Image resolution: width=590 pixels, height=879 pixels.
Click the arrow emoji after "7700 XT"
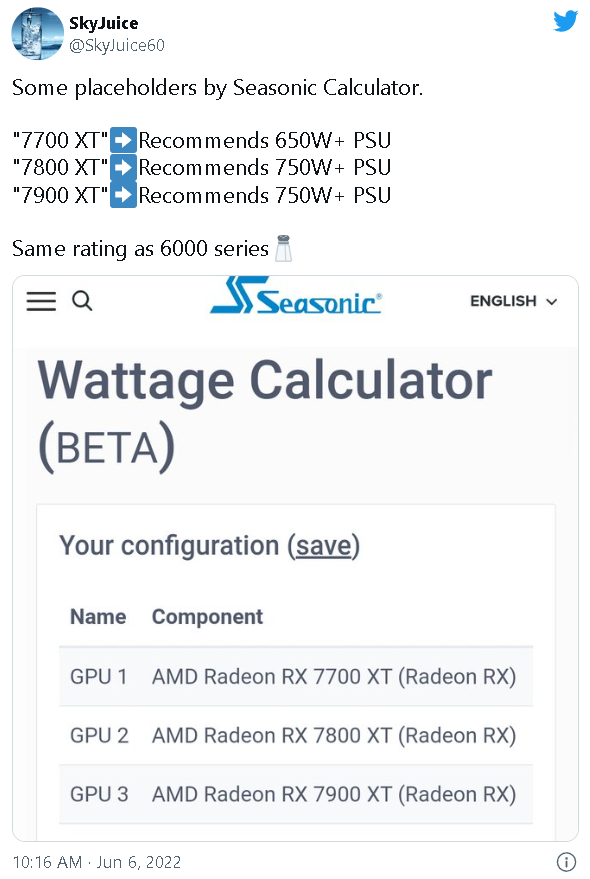coord(123,140)
